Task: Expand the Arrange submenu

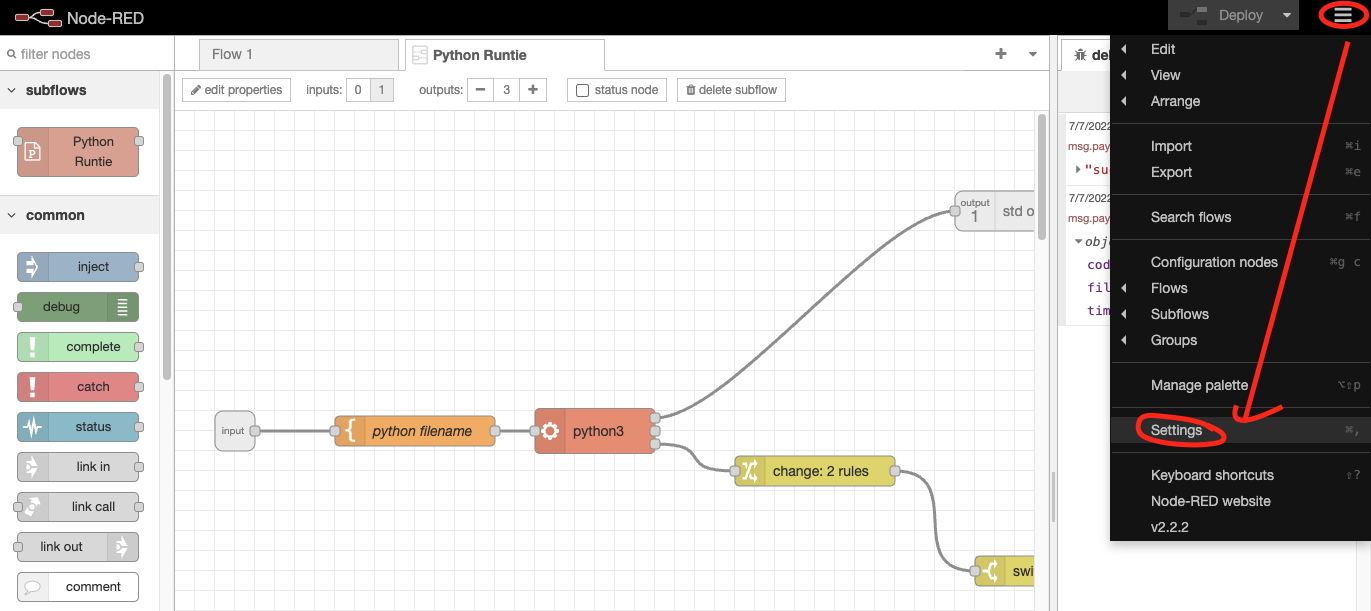Action: coord(1240,101)
